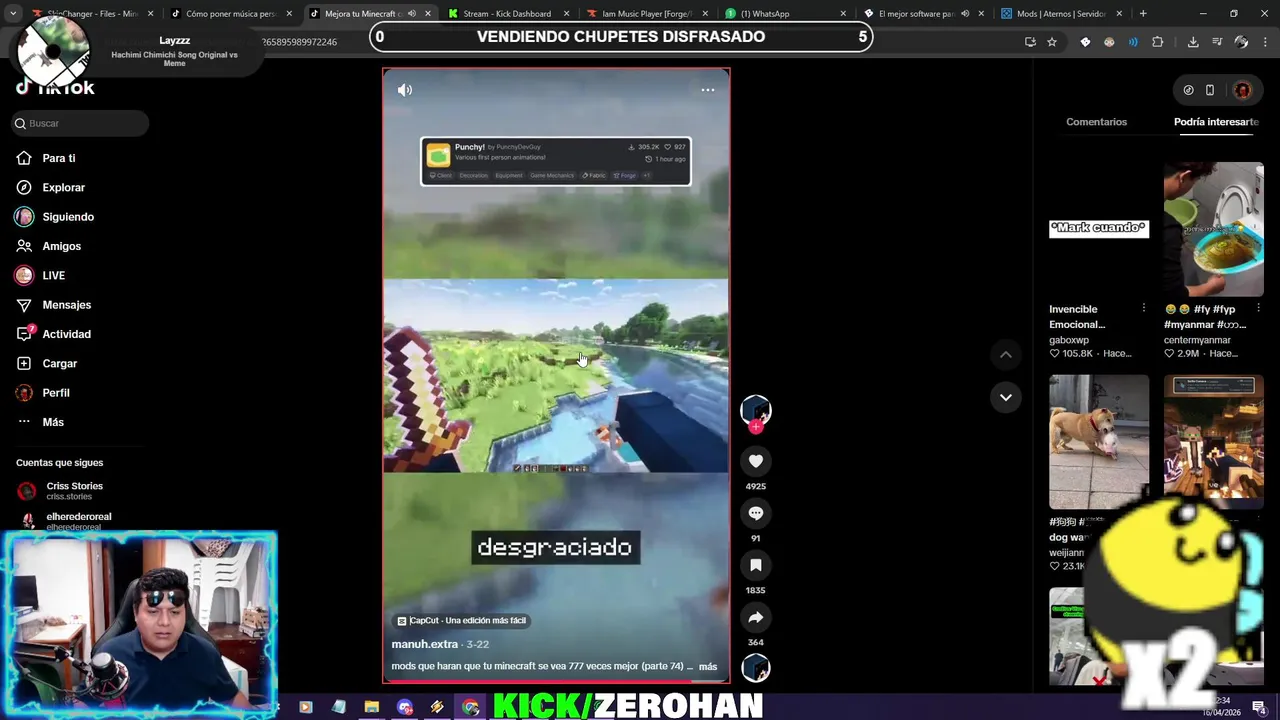1280x720 pixels.
Task: Open a new browser tab
Action: (x=1143, y=14)
